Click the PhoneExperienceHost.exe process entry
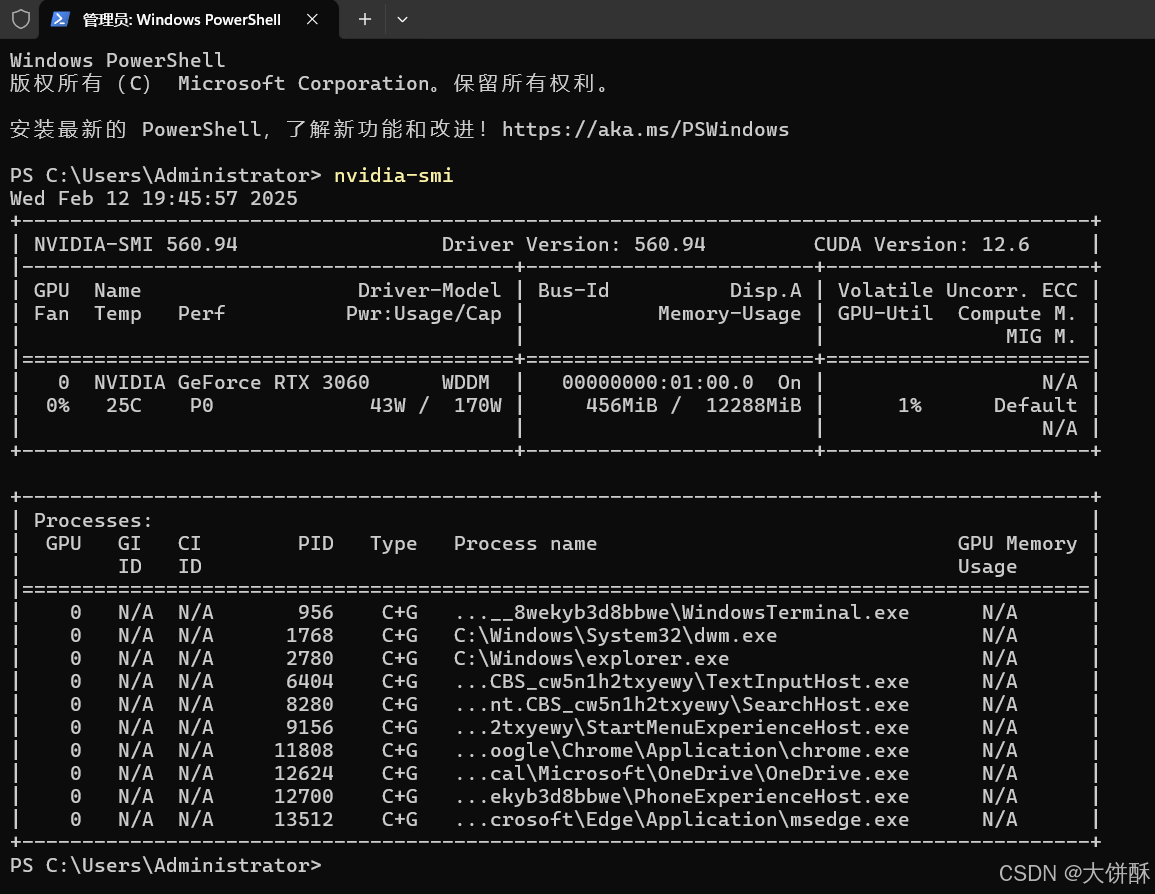This screenshot has height=894, width=1155. click(x=681, y=797)
